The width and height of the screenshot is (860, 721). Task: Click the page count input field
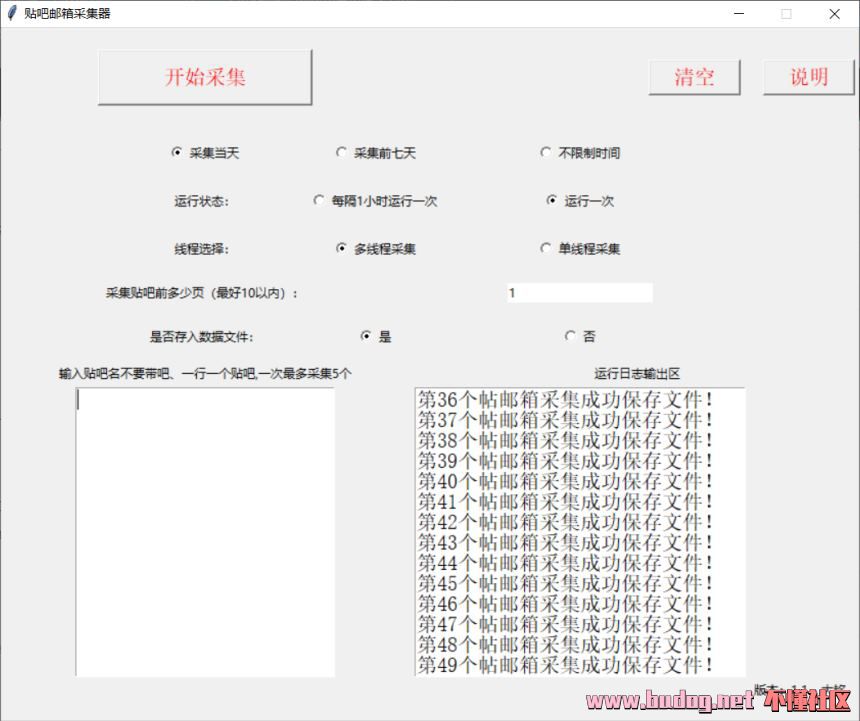tap(578, 293)
